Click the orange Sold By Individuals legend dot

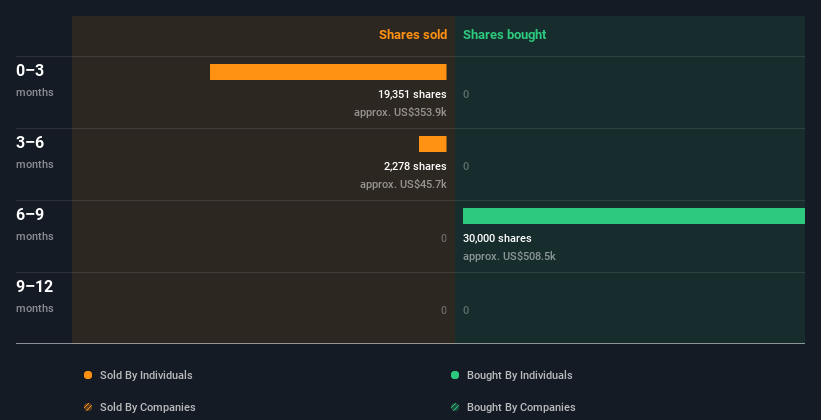pyautogui.click(x=88, y=375)
